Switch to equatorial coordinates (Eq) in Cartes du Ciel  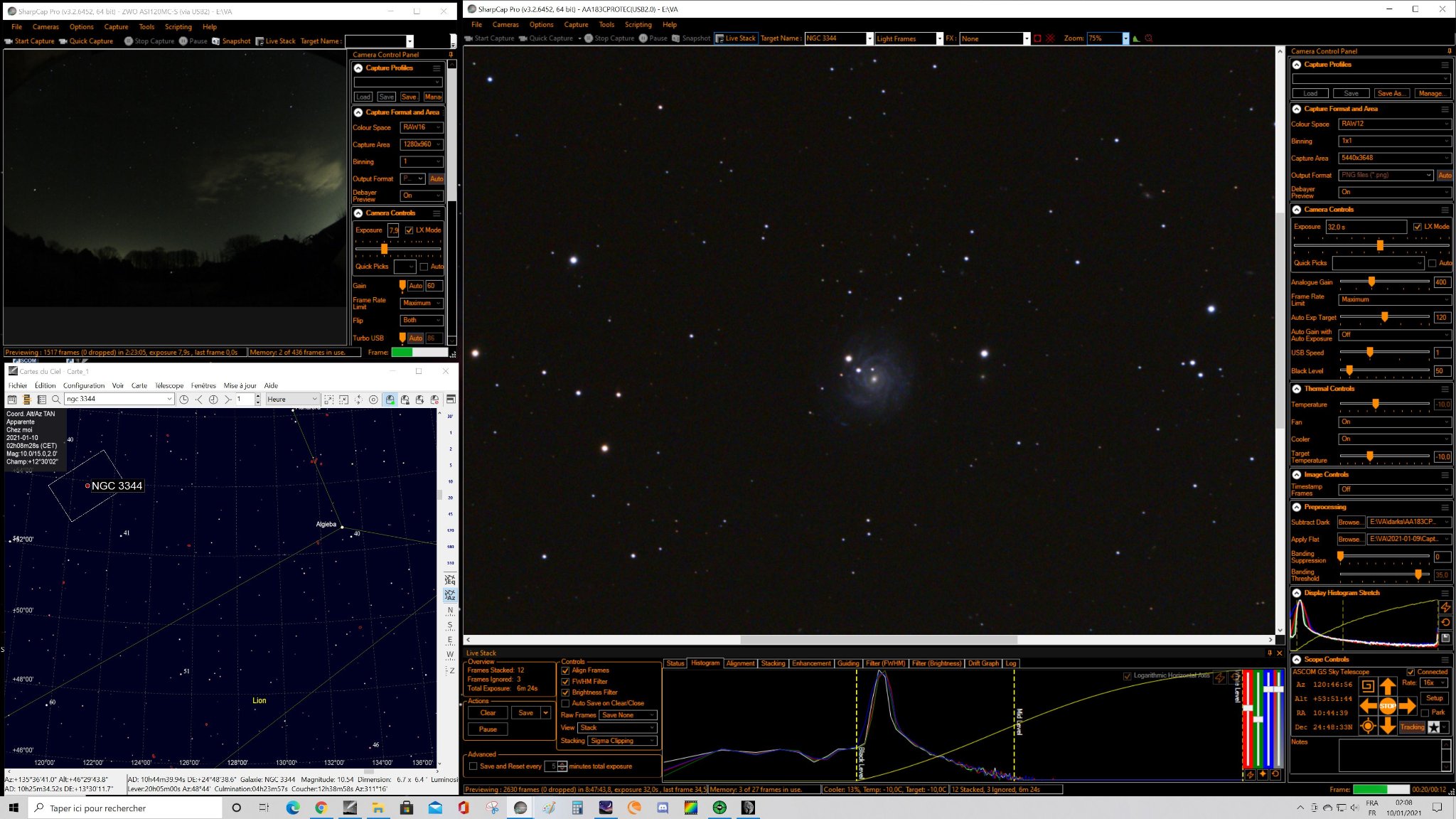click(450, 579)
